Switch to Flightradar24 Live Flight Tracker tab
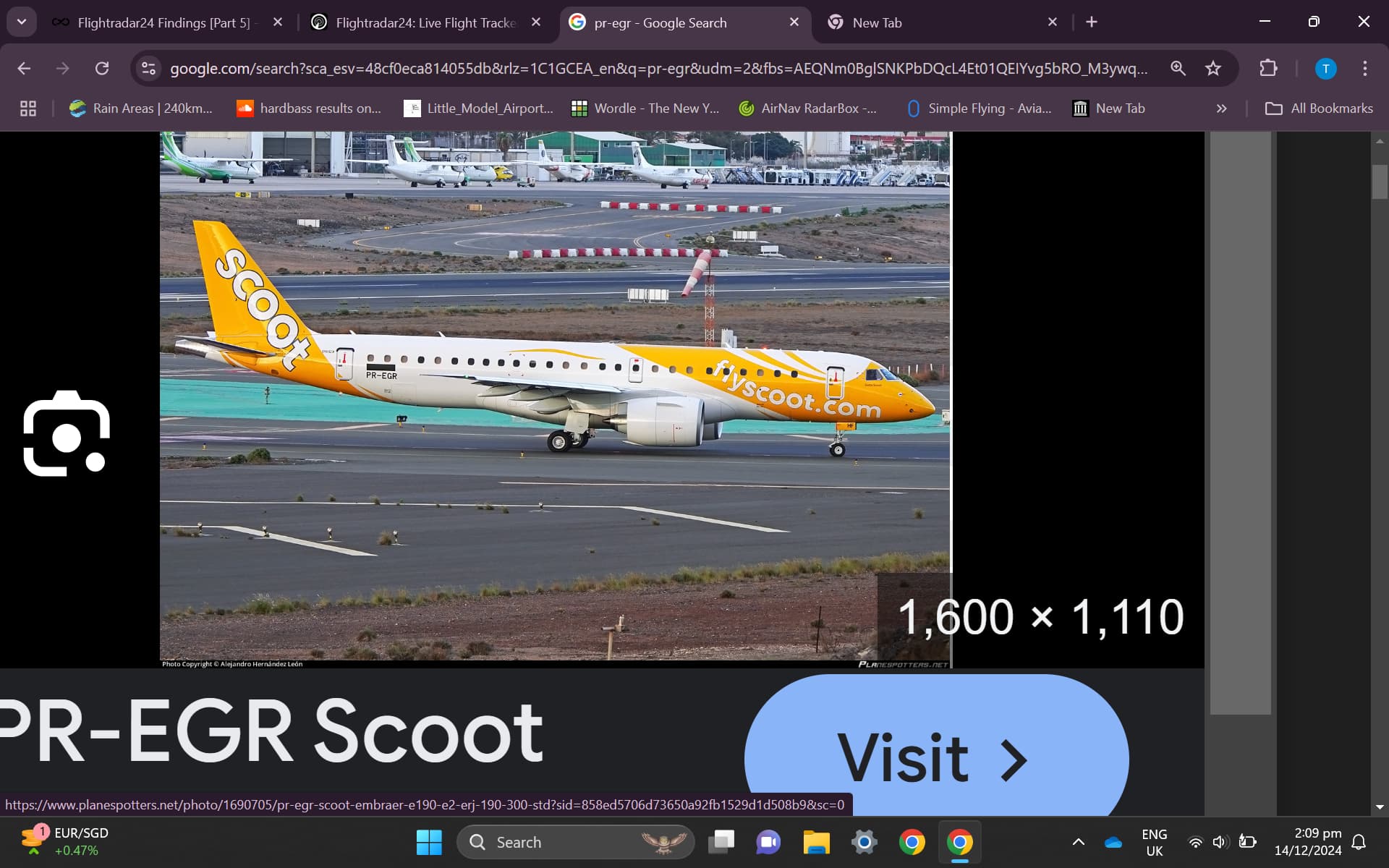 pos(425,22)
